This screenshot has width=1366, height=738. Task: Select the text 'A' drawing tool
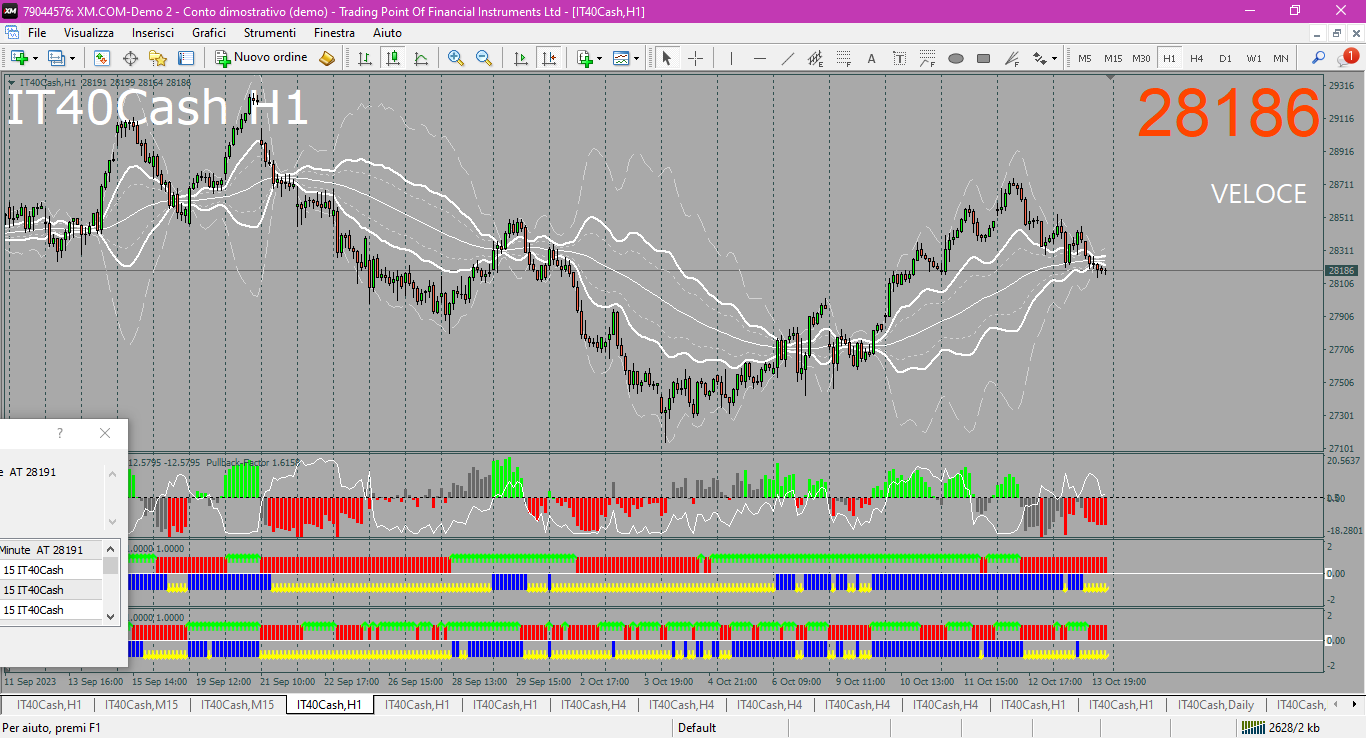pyautogui.click(x=871, y=58)
